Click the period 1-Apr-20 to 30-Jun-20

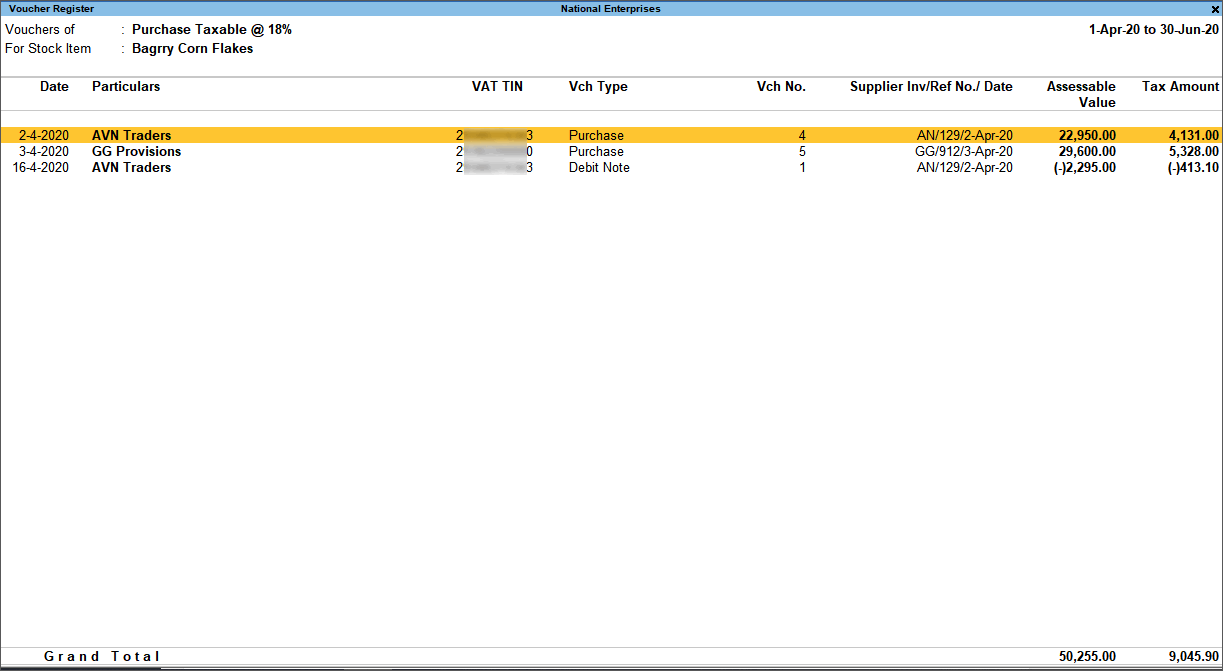tap(1154, 30)
